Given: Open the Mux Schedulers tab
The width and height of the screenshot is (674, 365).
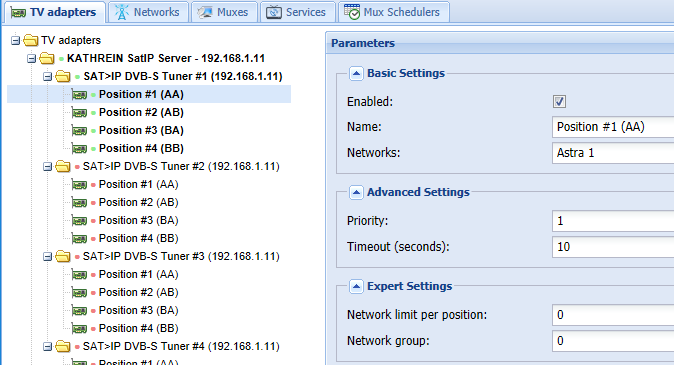Looking at the screenshot, I should pos(394,12).
